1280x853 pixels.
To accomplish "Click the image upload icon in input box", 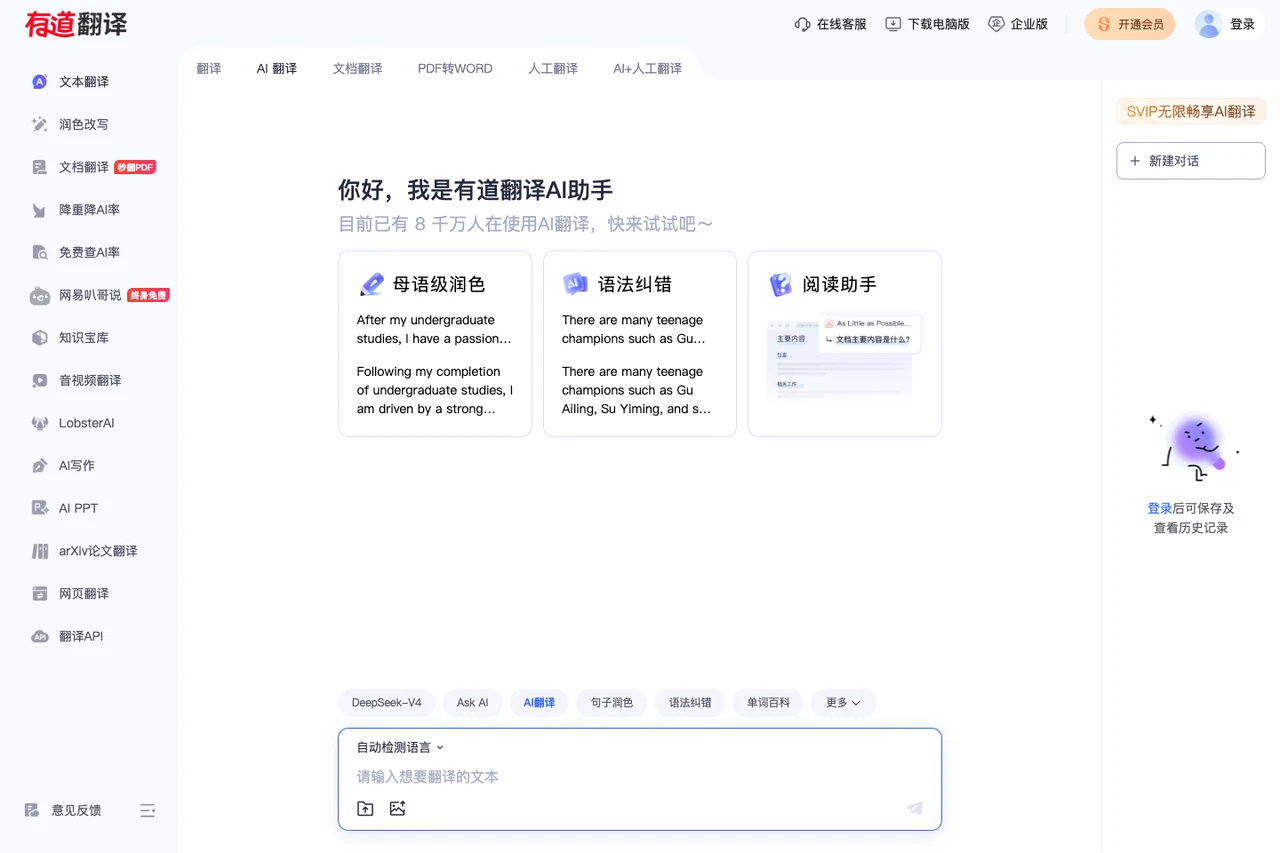I will [x=397, y=808].
